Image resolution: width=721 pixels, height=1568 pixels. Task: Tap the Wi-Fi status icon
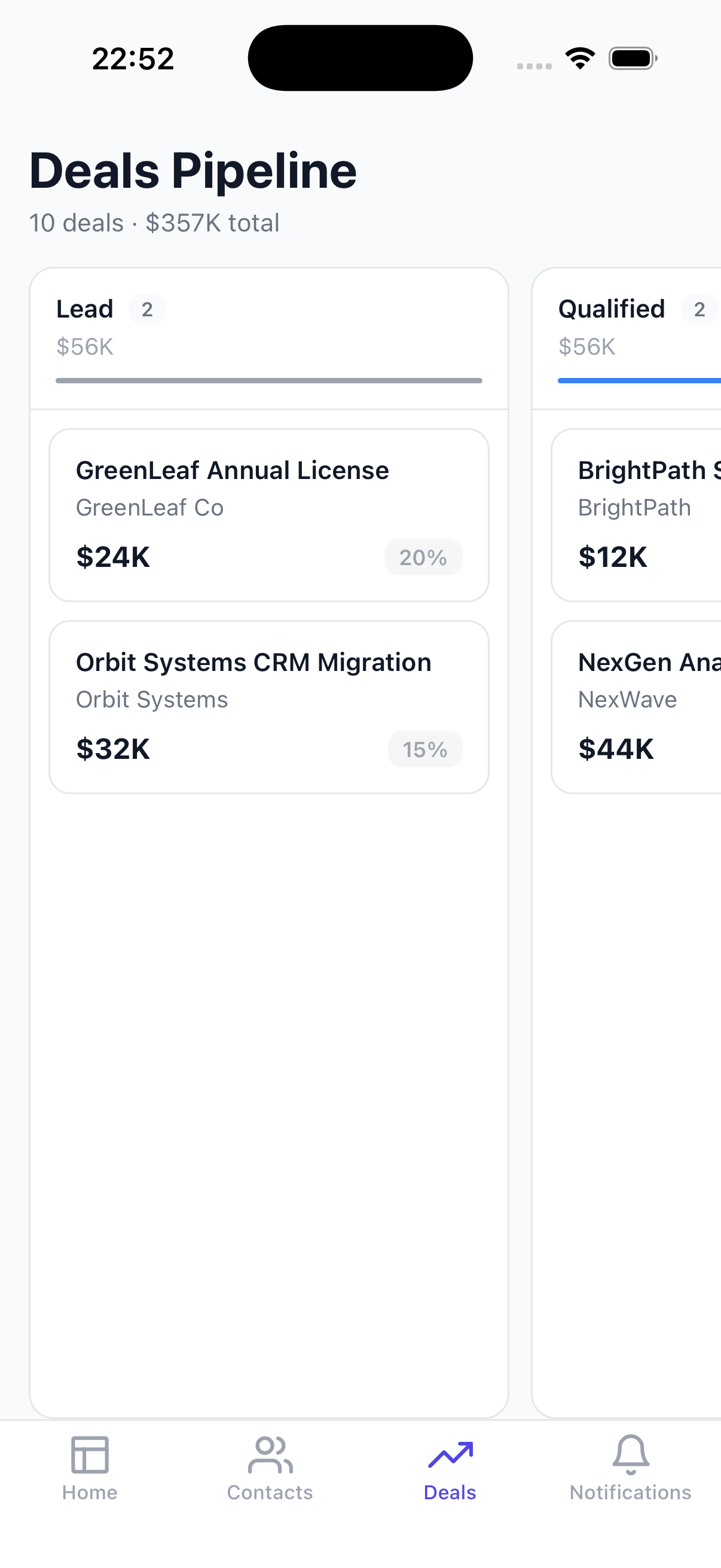click(x=580, y=59)
